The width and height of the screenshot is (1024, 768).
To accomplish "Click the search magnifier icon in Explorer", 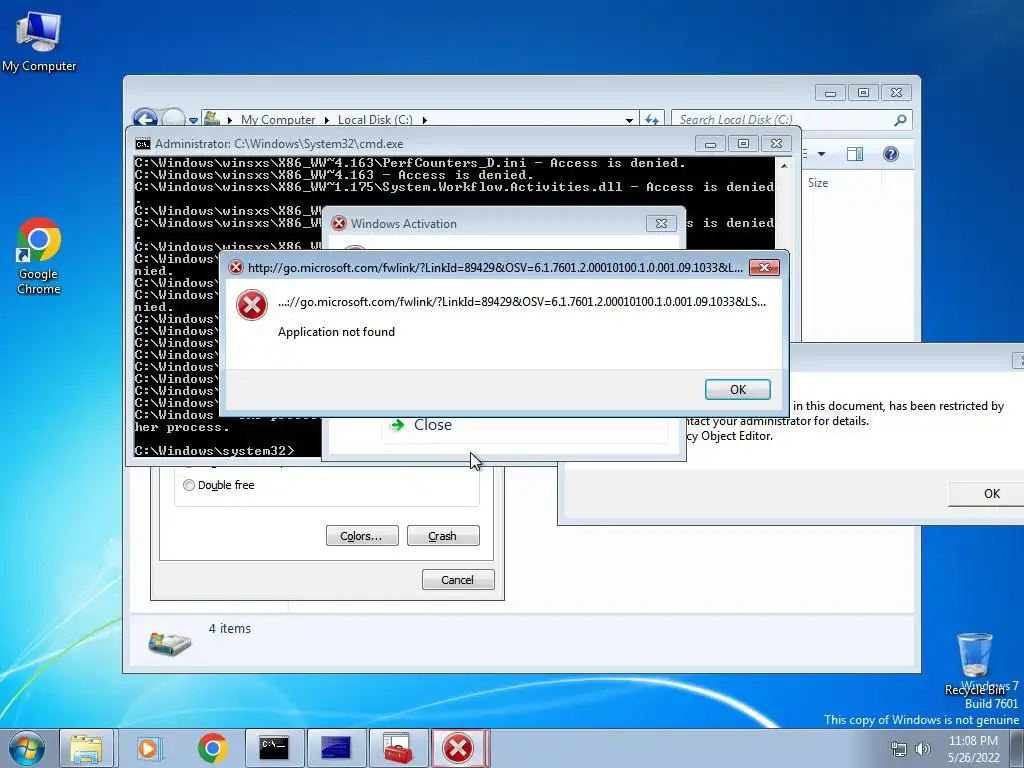I will (x=900, y=120).
